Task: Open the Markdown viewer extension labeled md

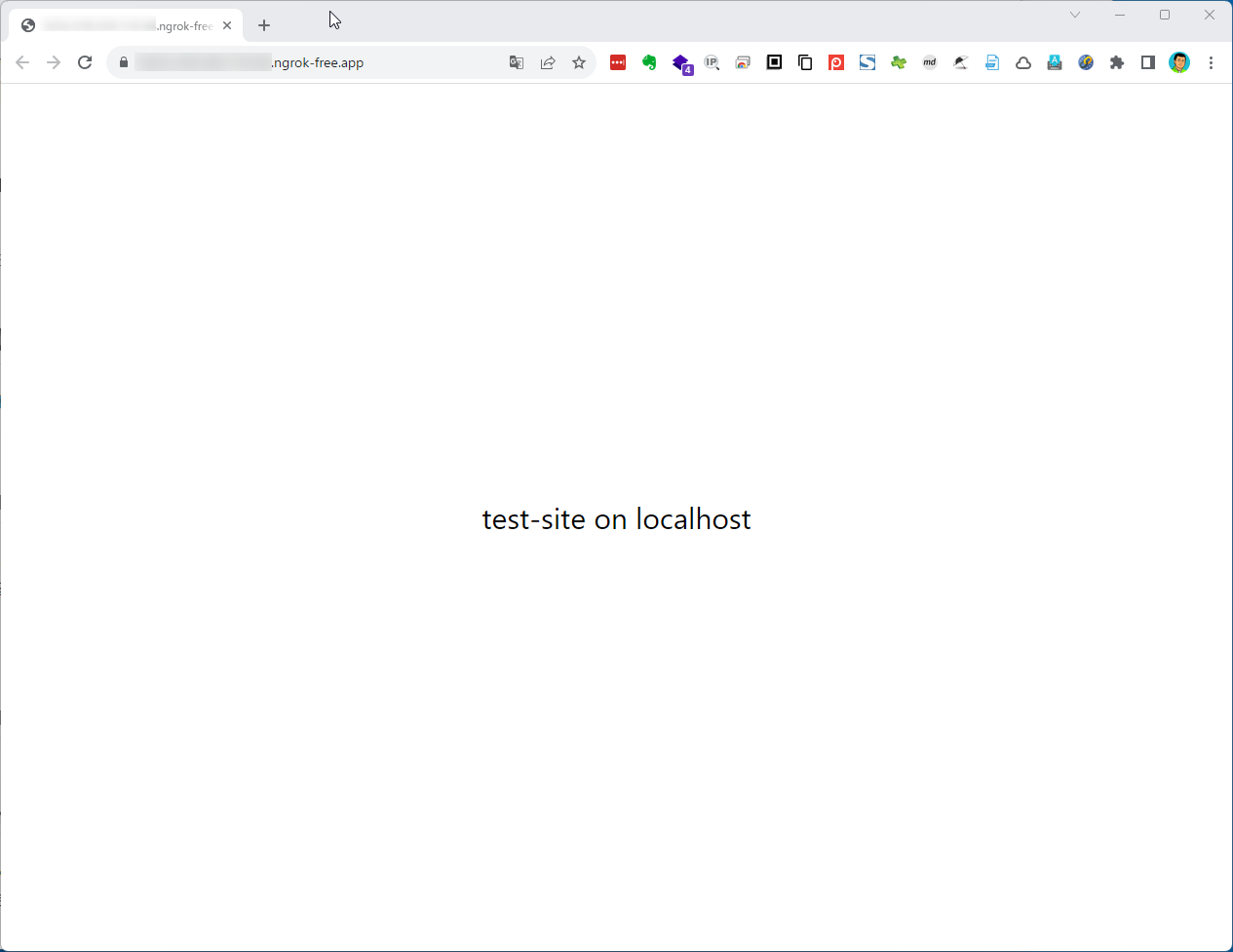Action: tap(929, 62)
